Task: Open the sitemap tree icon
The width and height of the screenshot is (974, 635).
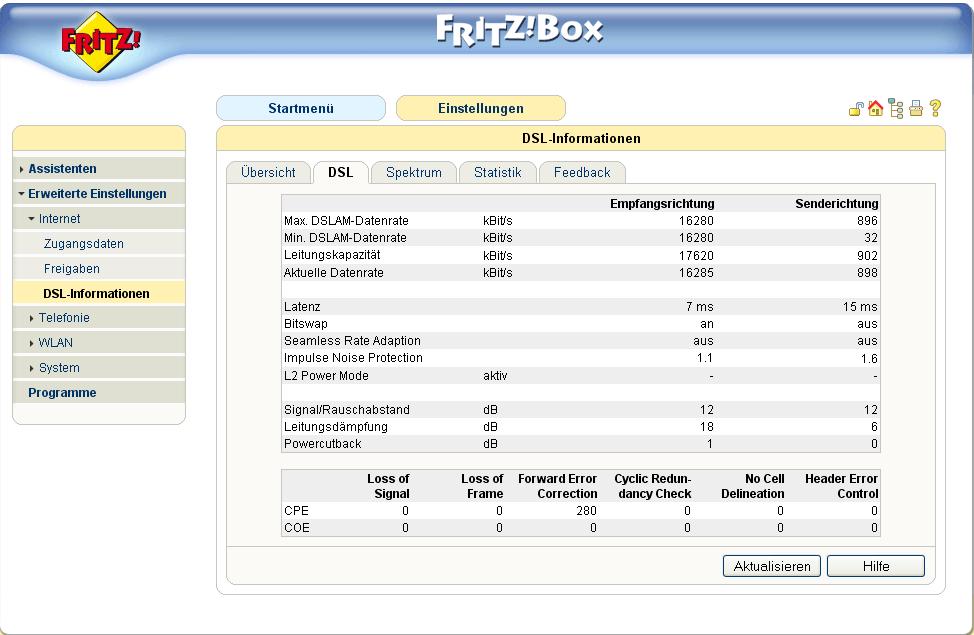Action: tap(895, 109)
